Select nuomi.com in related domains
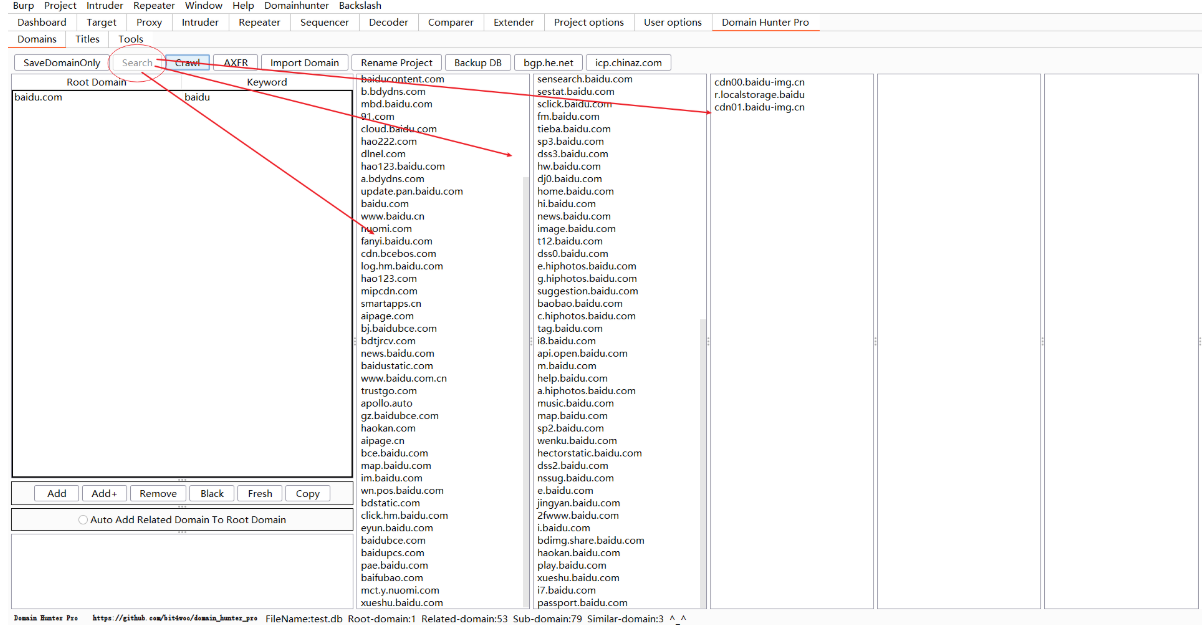Screen dimensions: 1202x625 pyautogui.click(x=386, y=228)
